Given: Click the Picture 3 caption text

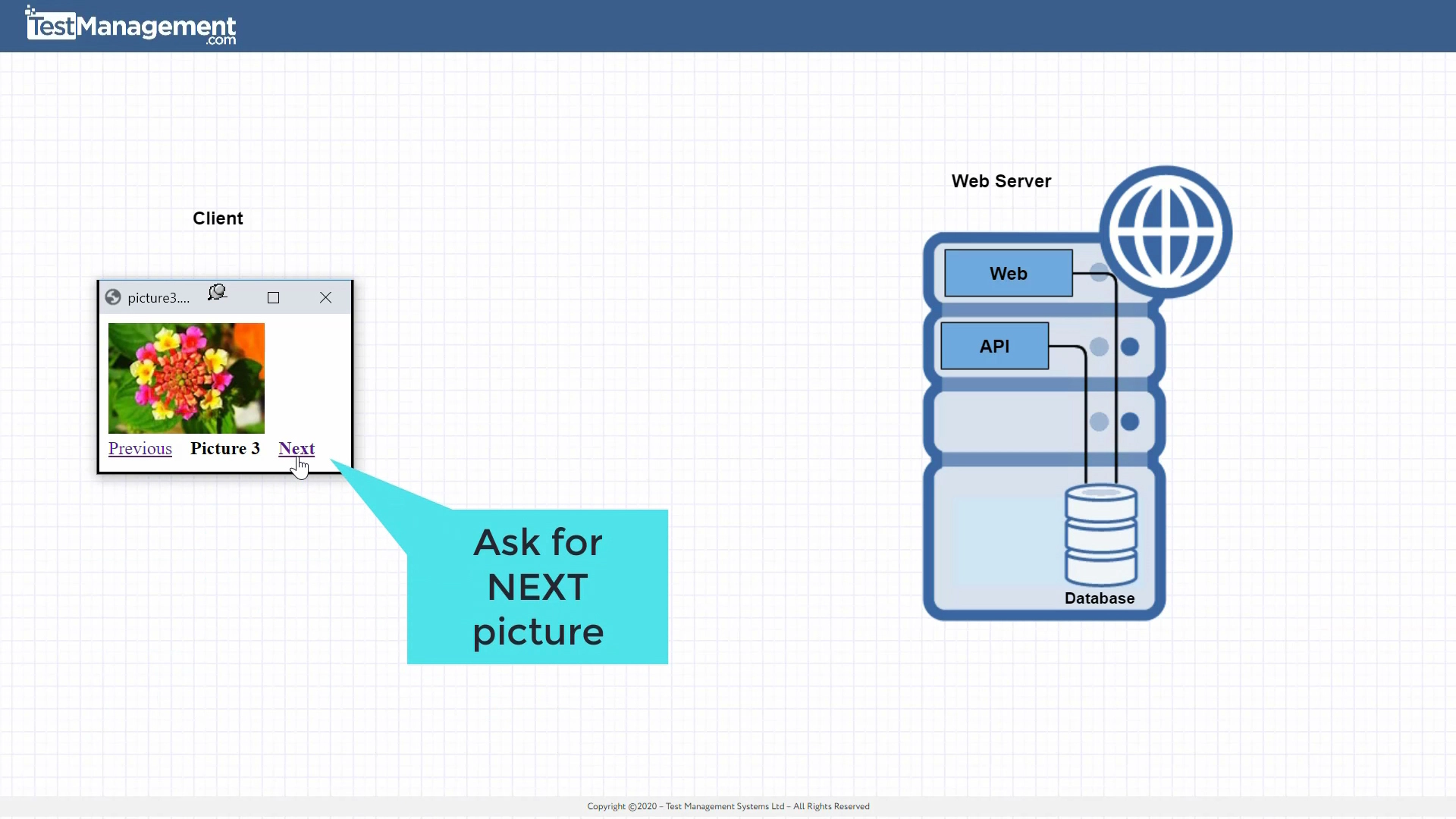Looking at the screenshot, I should click(224, 448).
